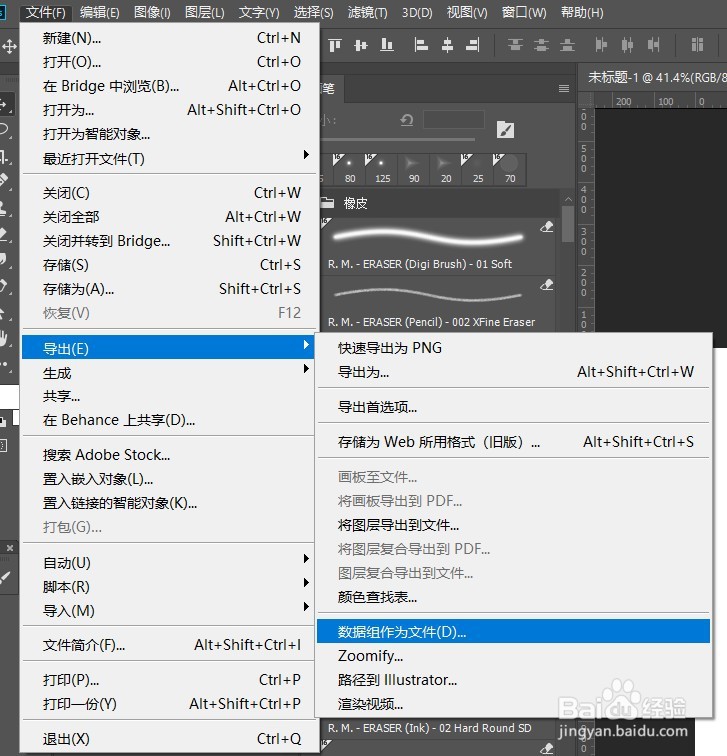The height and width of the screenshot is (756, 727).
Task: Click the brush pressure size icon
Action: 505,130
